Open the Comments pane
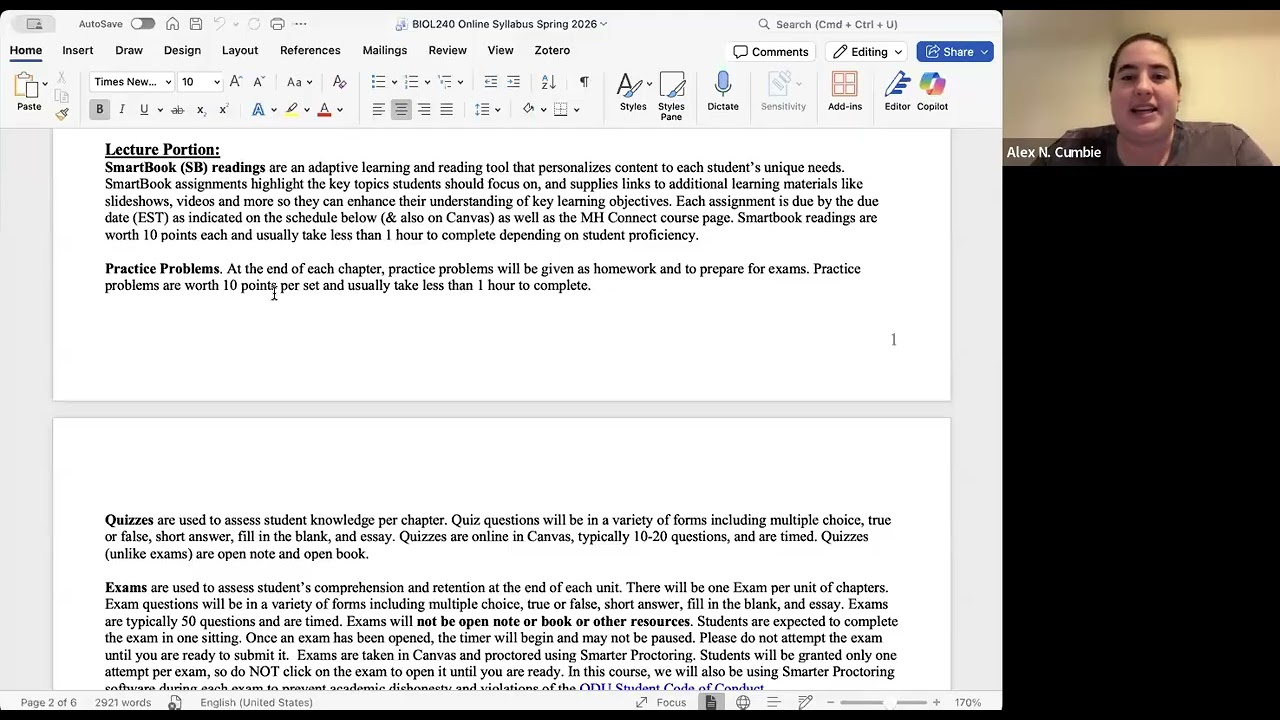Screen dimensions: 1280x720 tap(771, 52)
